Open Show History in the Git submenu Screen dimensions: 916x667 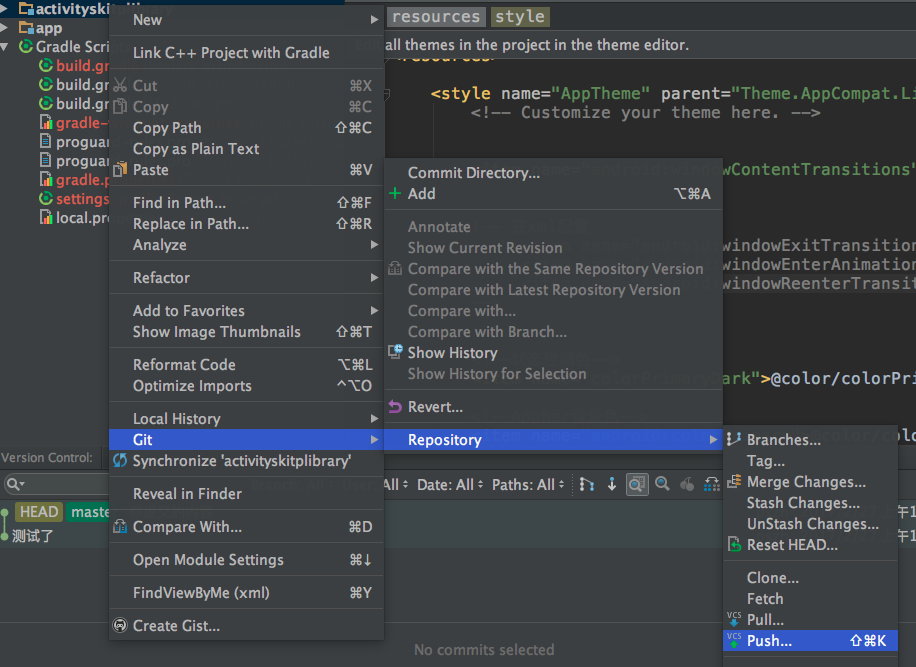[553, 353]
